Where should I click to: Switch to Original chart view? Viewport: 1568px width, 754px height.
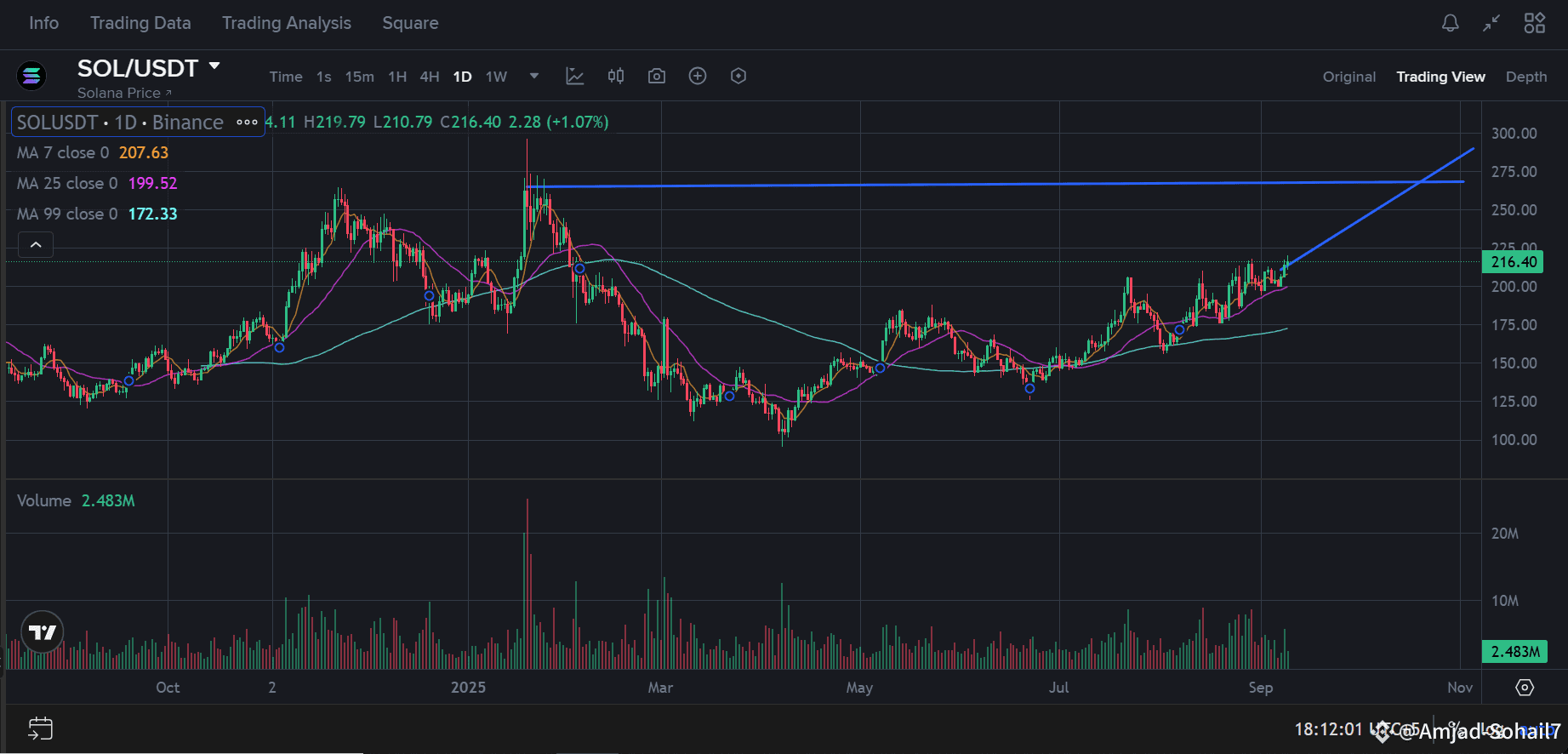(1349, 77)
